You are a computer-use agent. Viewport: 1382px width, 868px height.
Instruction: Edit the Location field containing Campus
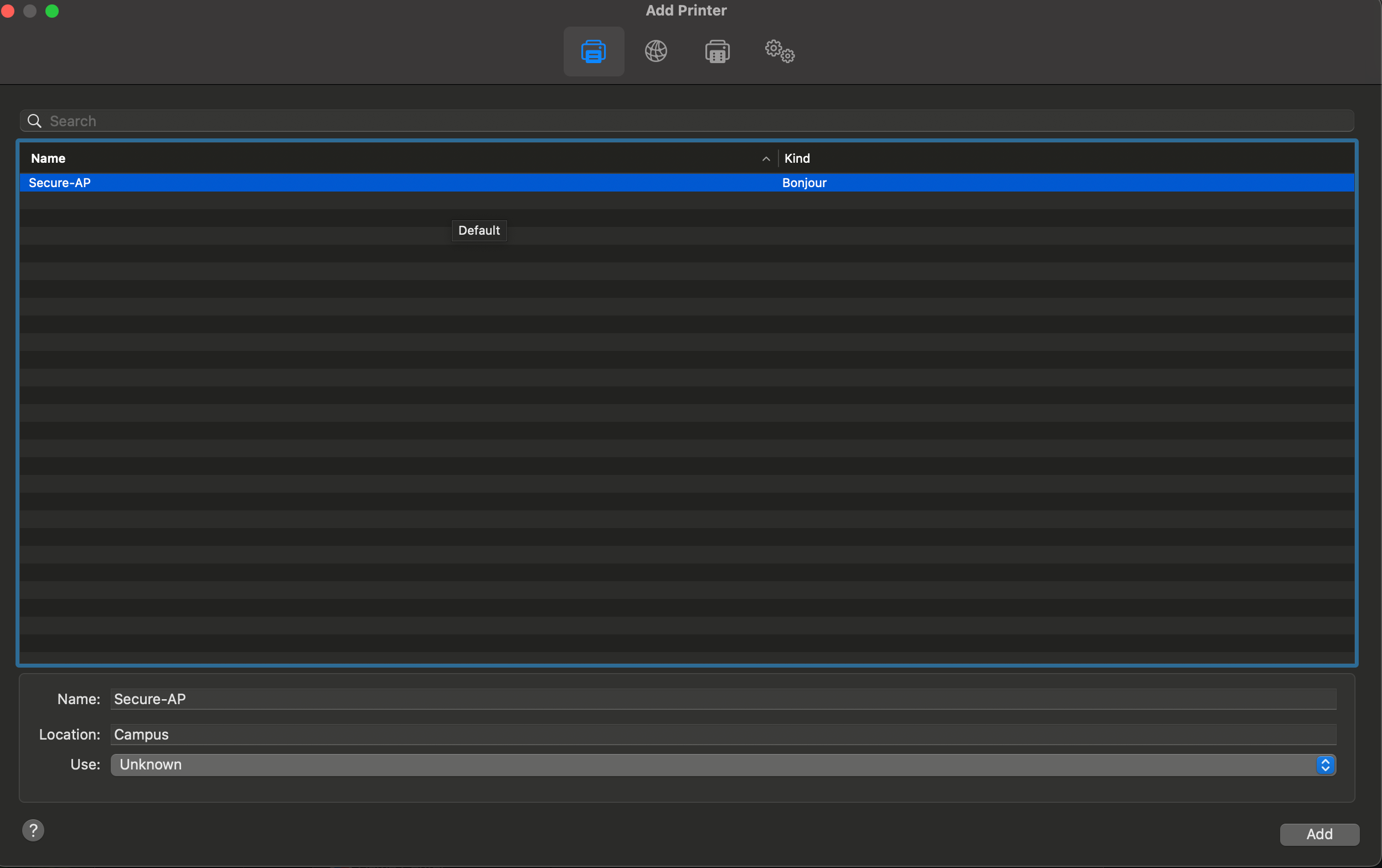pos(723,735)
